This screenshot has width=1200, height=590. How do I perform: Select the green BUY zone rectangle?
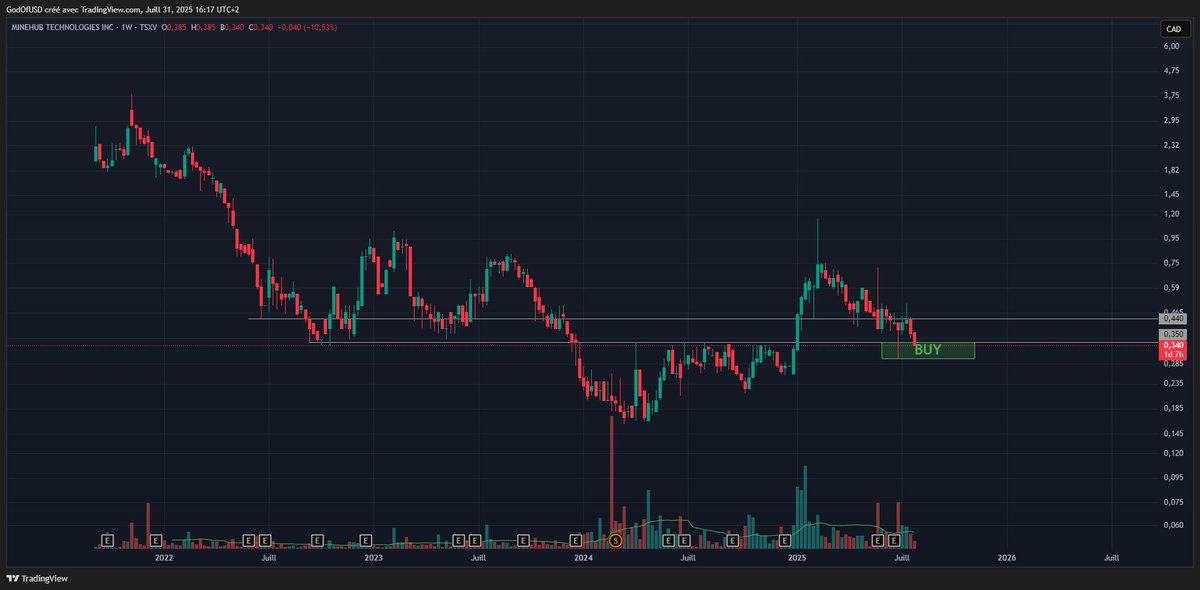coord(928,350)
